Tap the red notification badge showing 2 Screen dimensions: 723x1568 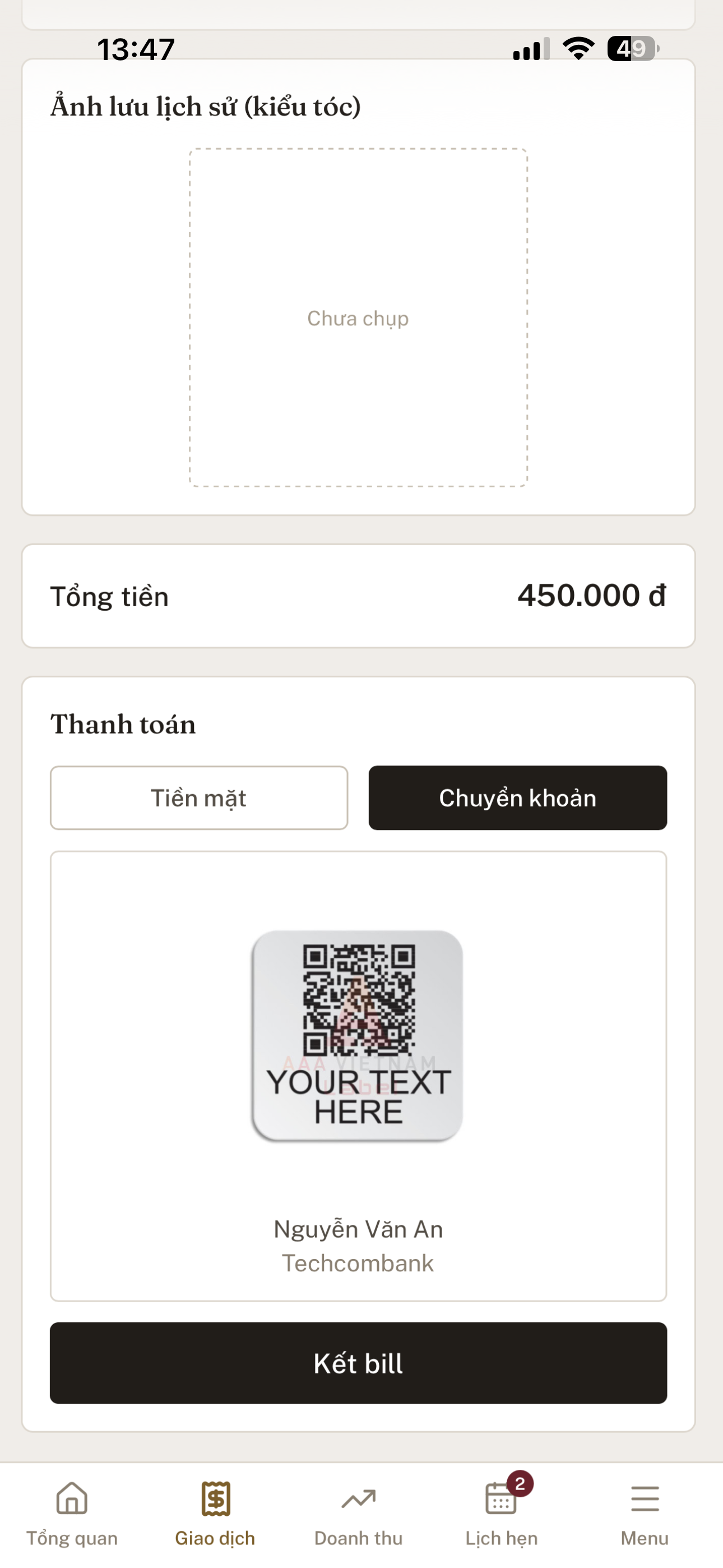click(520, 1484)
